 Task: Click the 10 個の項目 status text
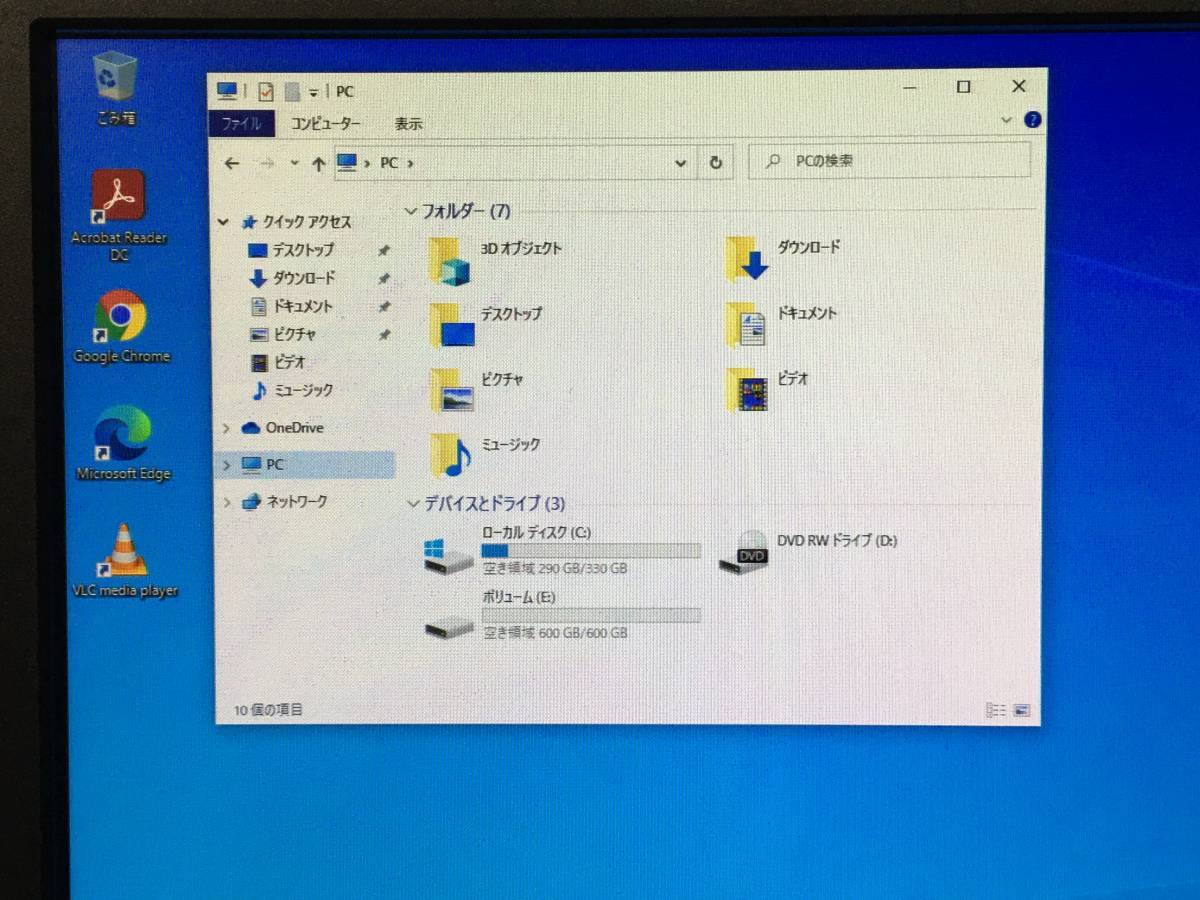268,710
